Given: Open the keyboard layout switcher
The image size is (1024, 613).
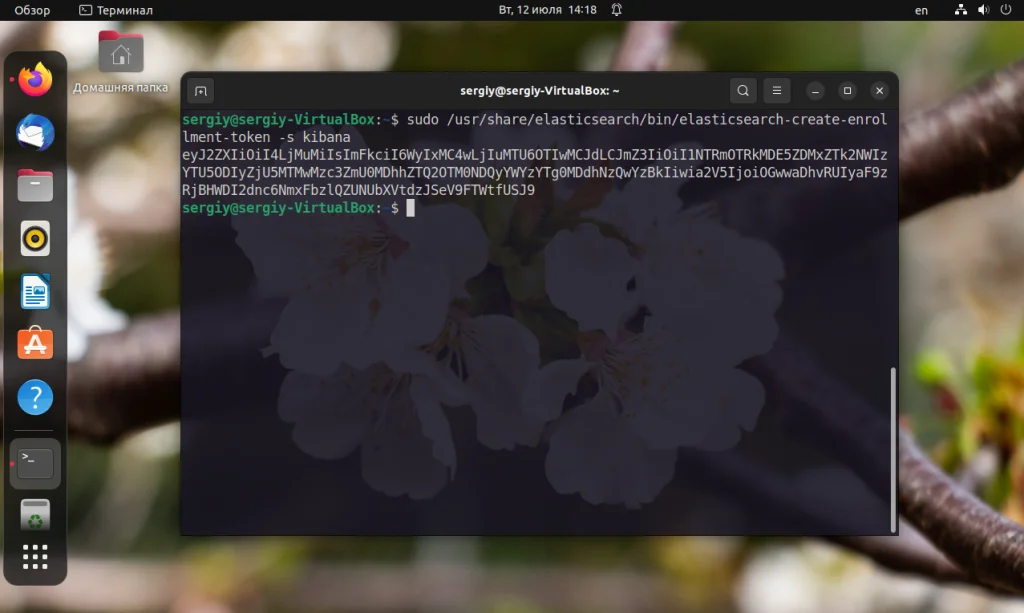Looking at the screenshot, I should click(x=921, y=10).
